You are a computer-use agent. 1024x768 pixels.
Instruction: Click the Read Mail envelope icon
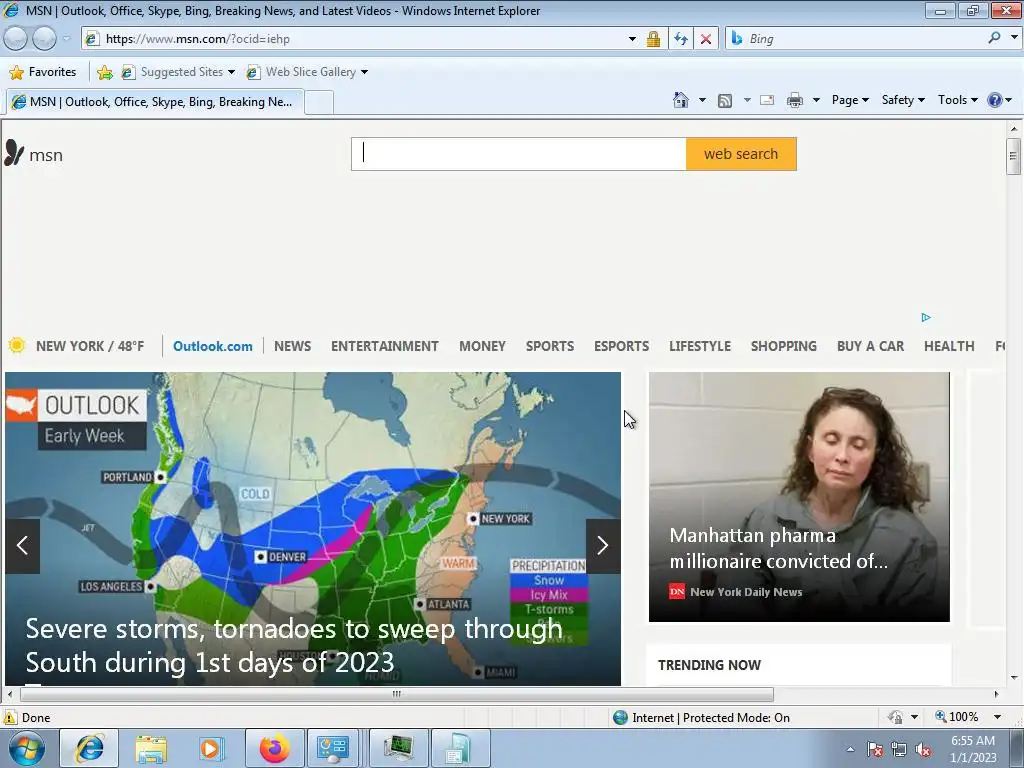[x=767, y=100]
